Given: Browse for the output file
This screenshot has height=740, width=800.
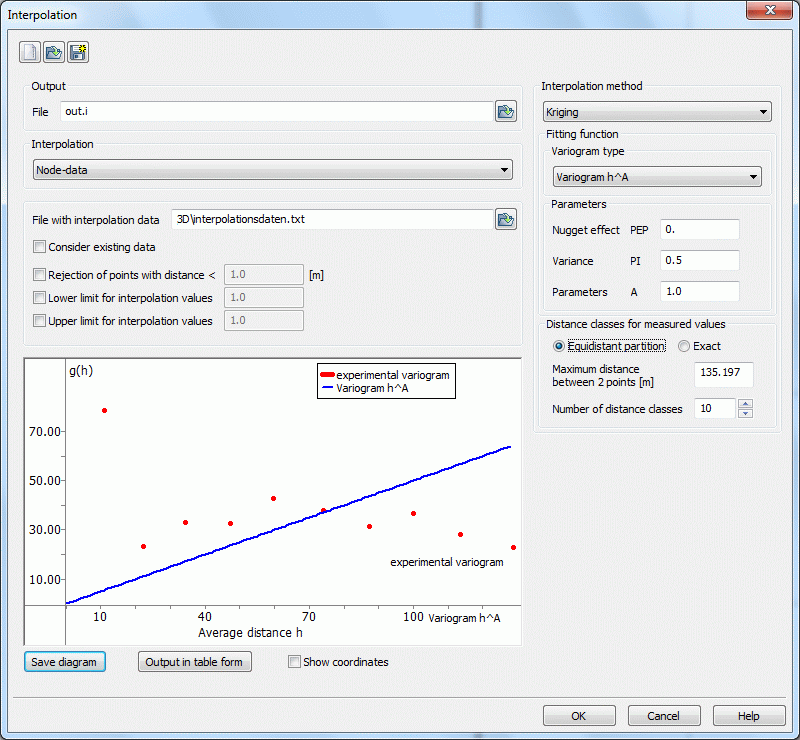Looking at the screenshot, I should 506,112.
